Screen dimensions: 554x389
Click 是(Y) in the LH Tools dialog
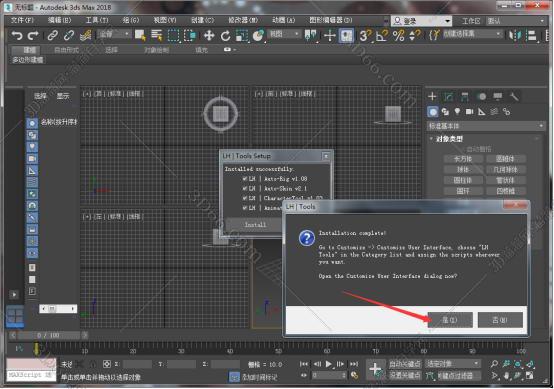click(x=450, y=320)
